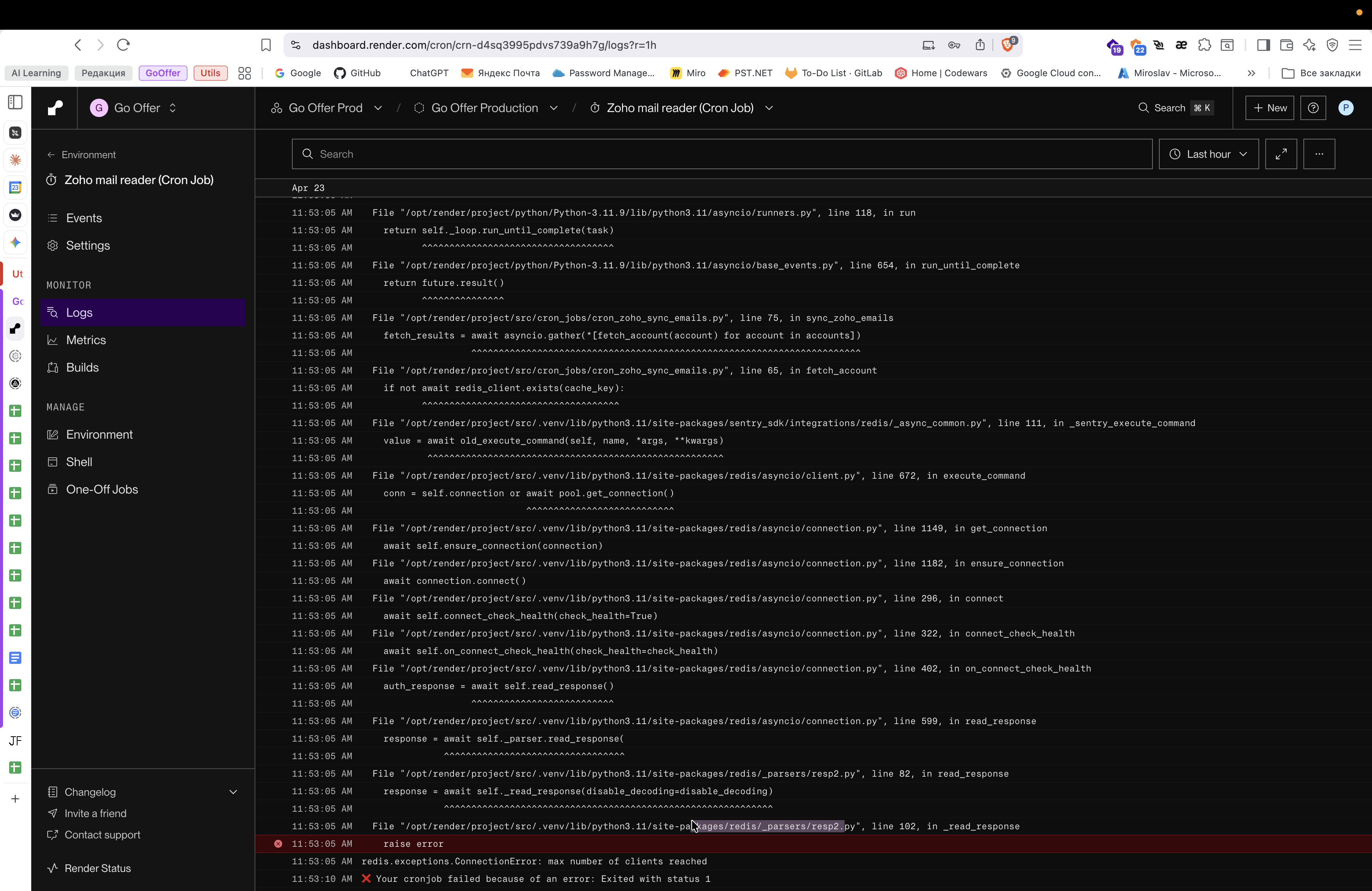Click the logs Search input field
Screen dimensions: 1372x891
(x=721, y=154)
